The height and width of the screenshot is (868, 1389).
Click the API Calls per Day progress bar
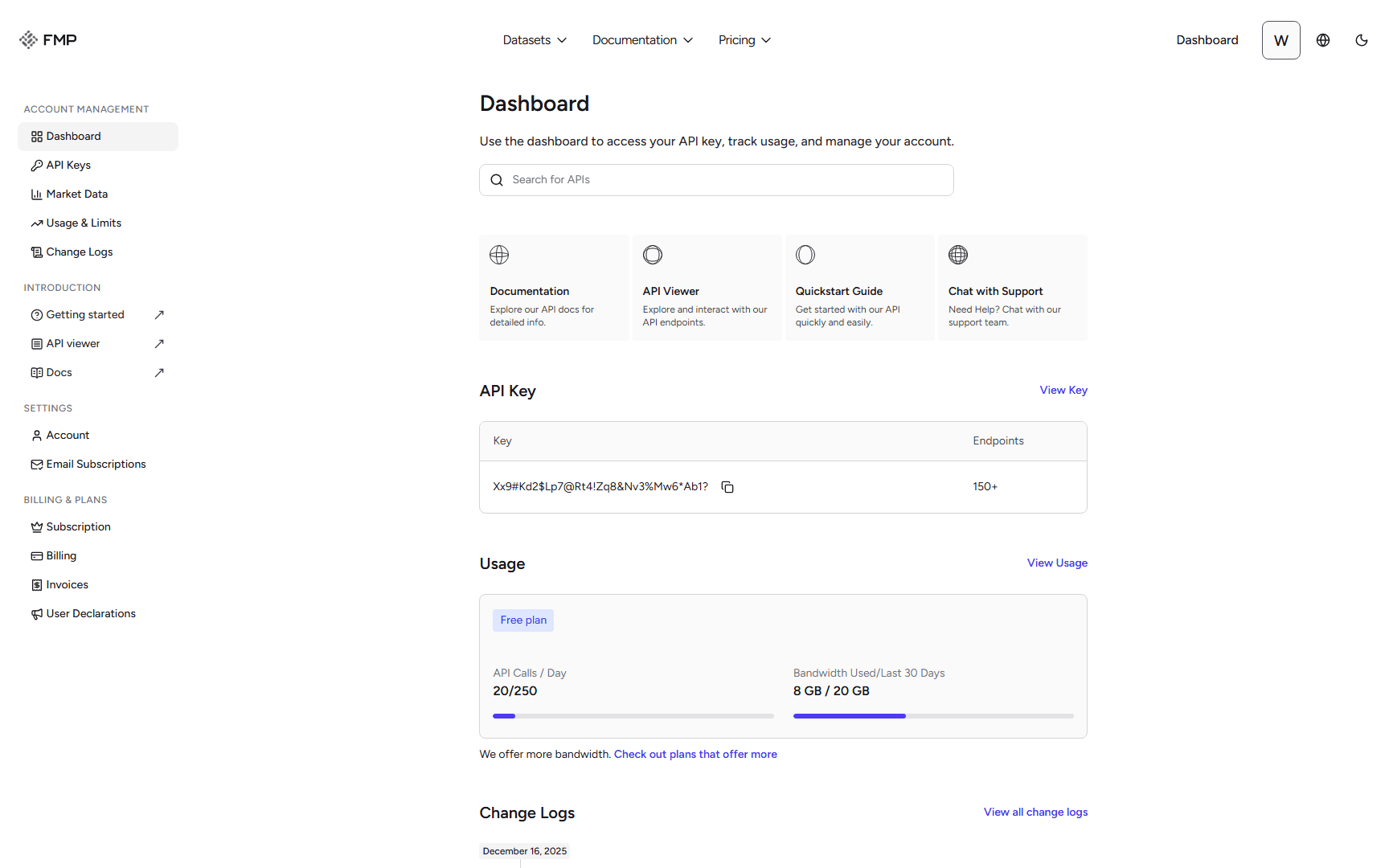[x=633, y=716]
